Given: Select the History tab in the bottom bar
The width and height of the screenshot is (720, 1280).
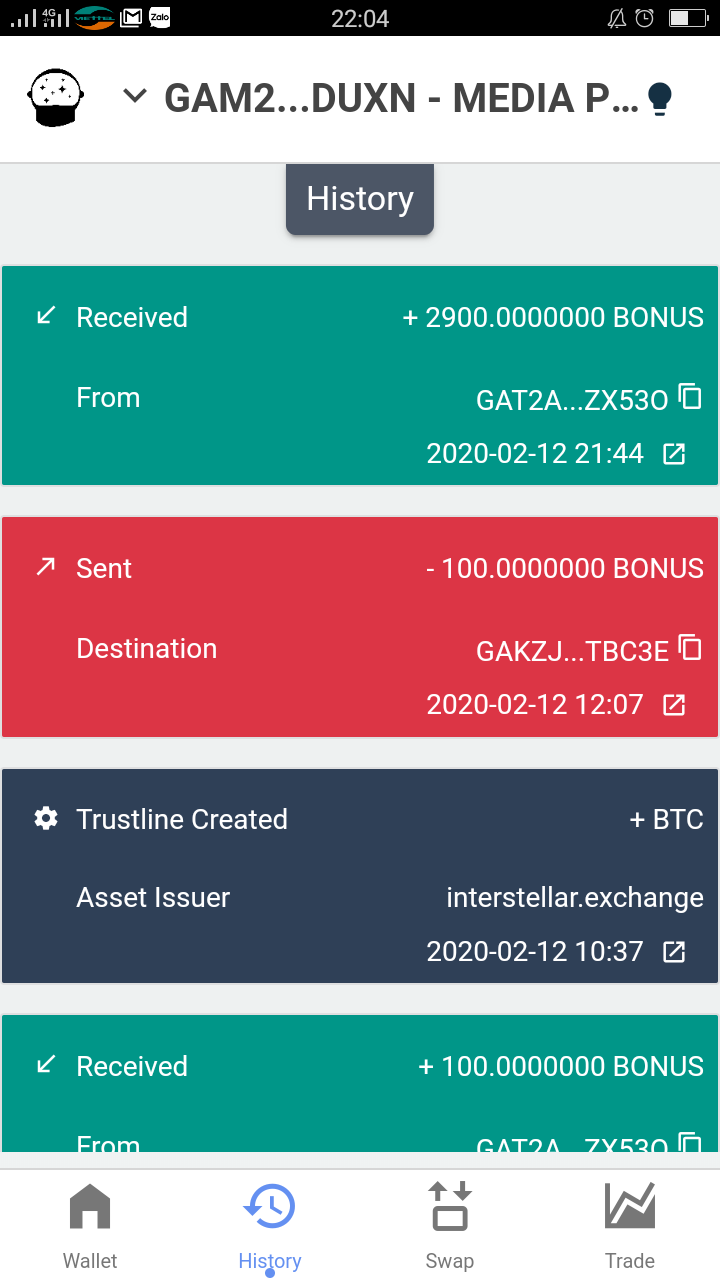Looking at the screenshot, I should 269,1225.
